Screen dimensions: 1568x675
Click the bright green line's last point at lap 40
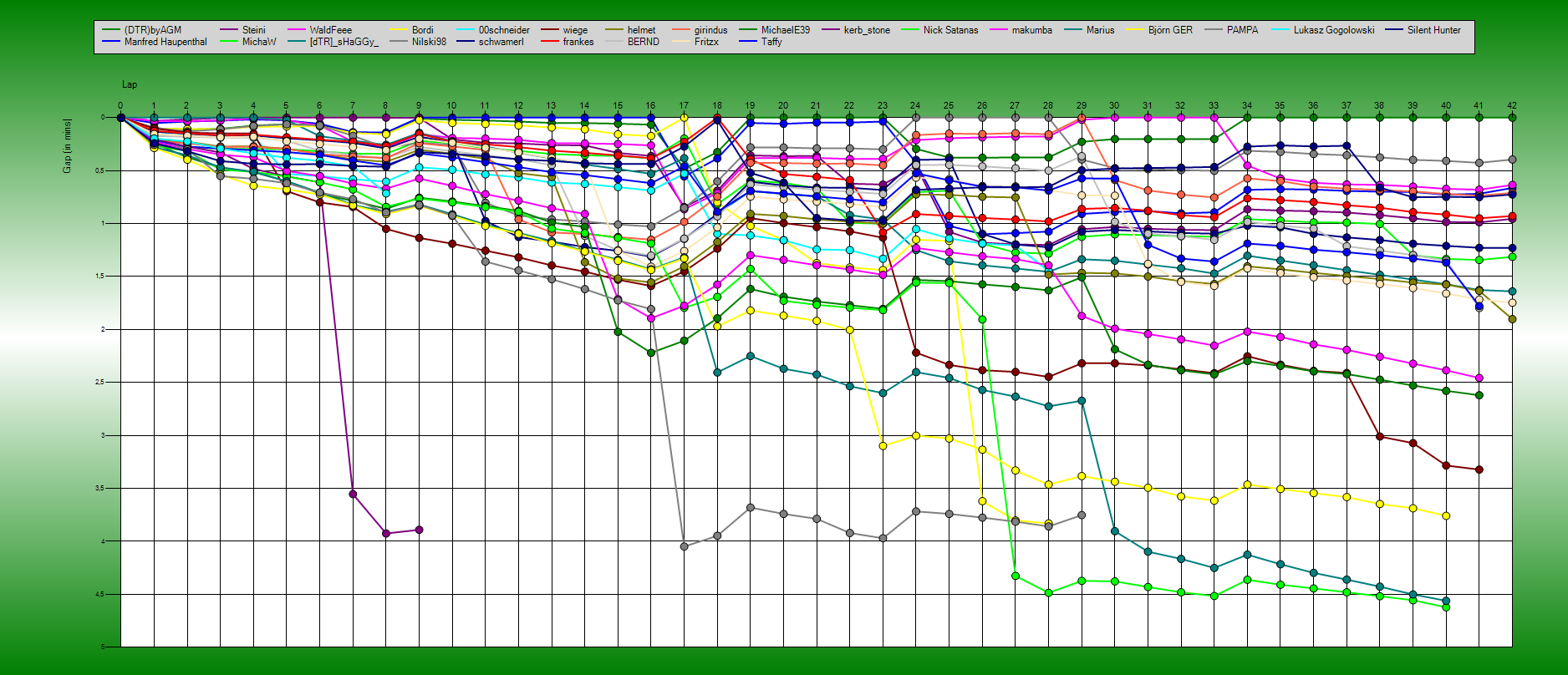(x=1446, y=607)
